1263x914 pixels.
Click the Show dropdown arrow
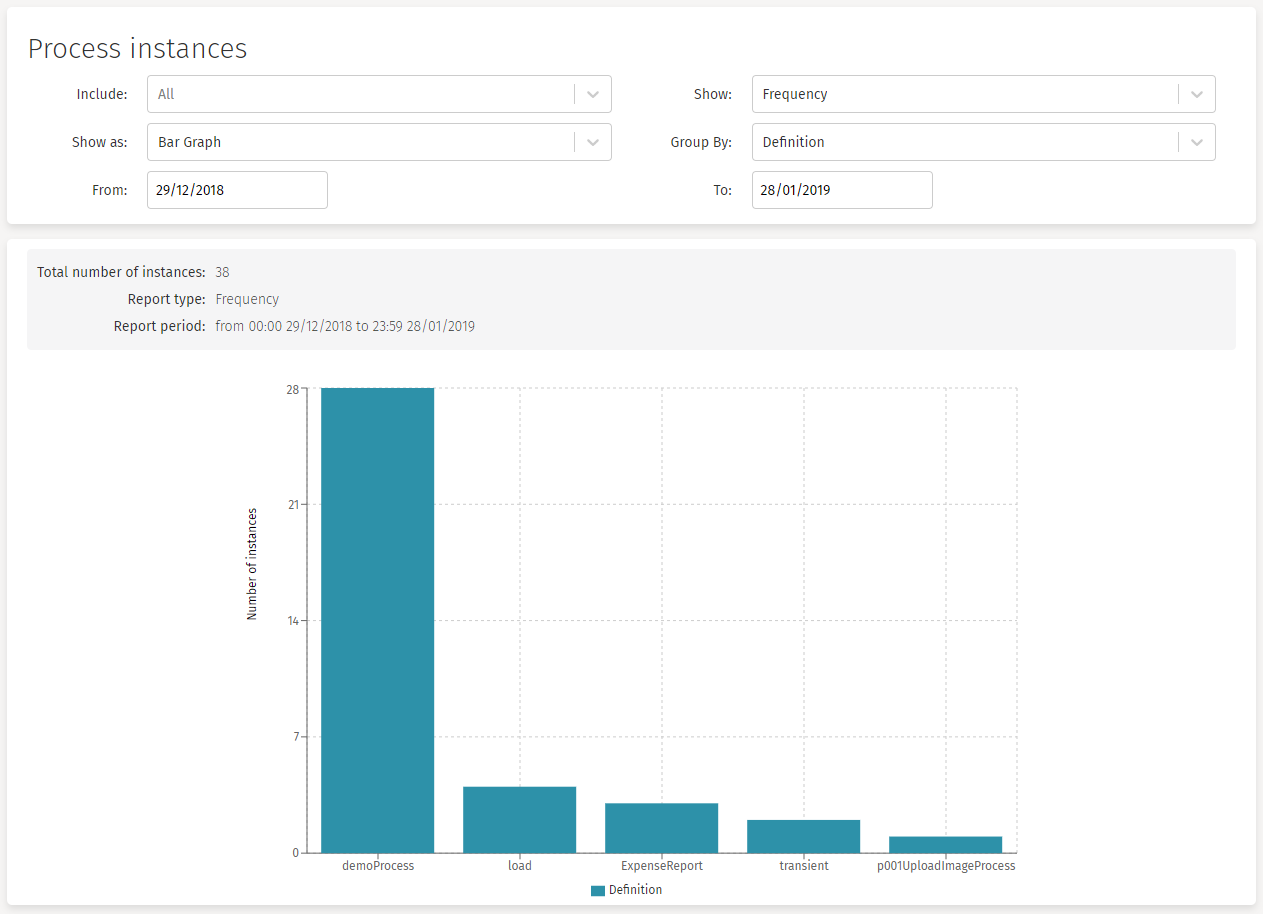[x=1196, y=93]
